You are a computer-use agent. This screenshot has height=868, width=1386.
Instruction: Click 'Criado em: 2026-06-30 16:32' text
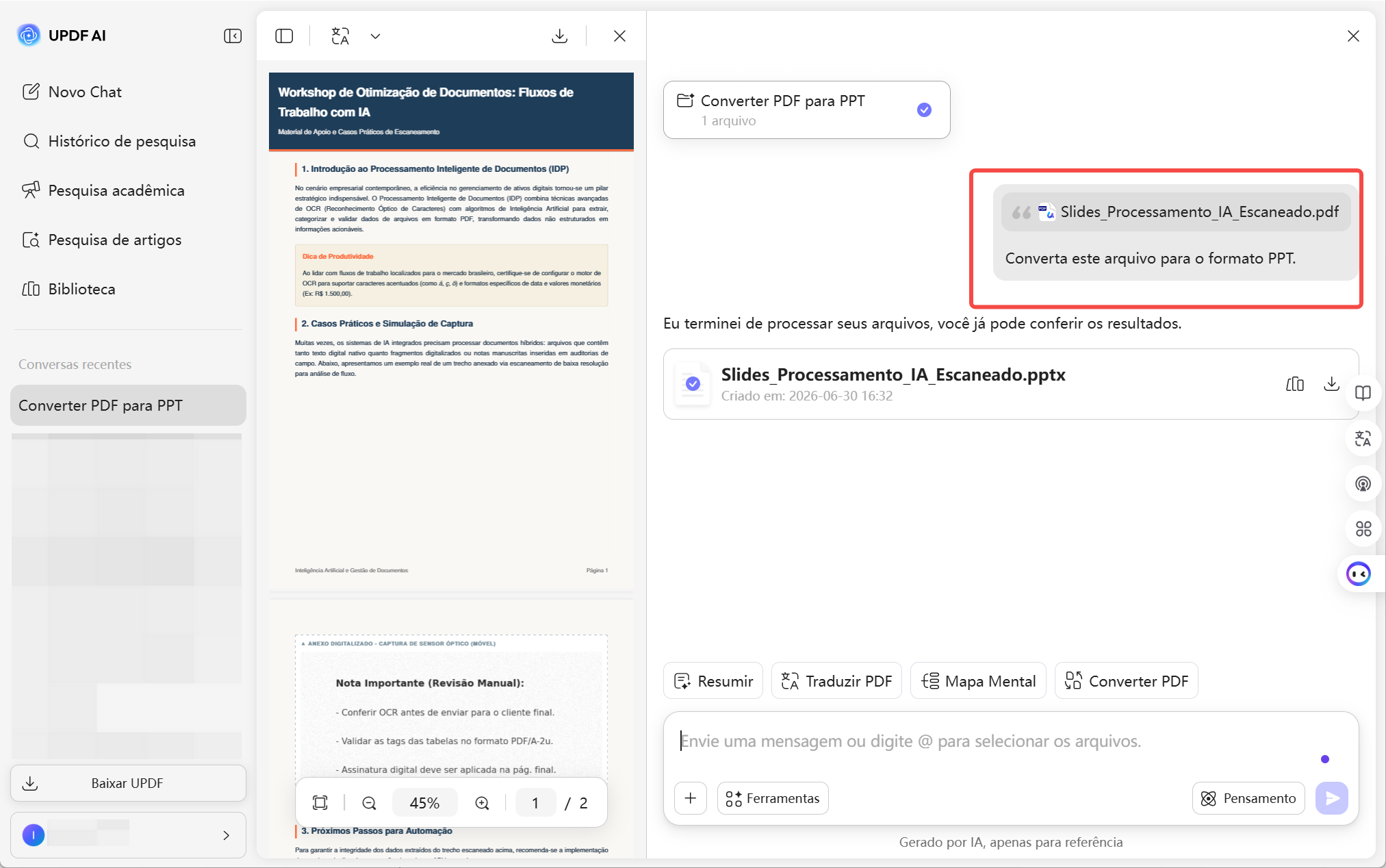click(x=807, y=396)
